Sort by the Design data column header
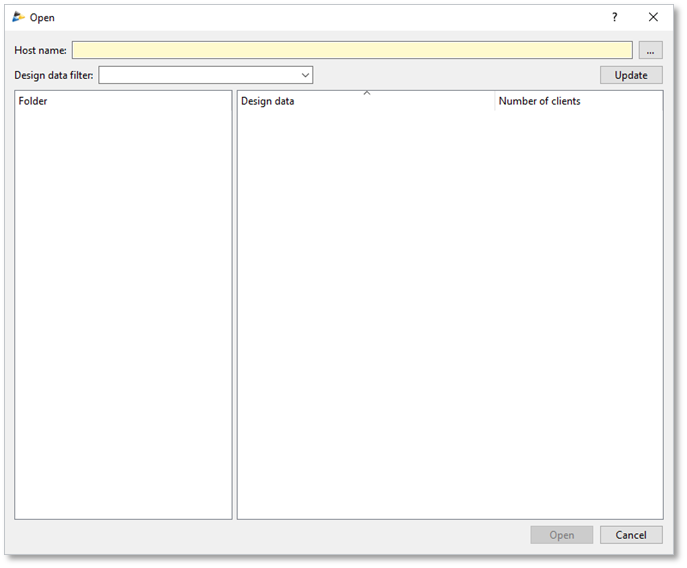The image size is (687, 568). click(366, 101)
